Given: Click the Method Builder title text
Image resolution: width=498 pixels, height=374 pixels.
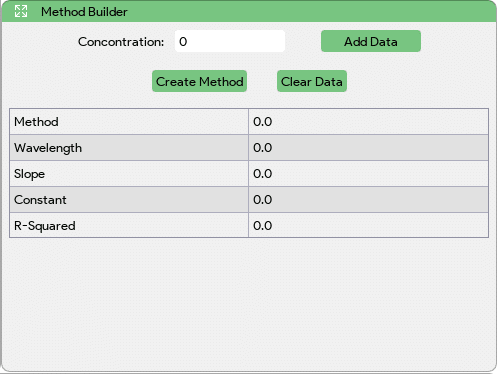Looking at the screenshot, I should click(84, 12).
